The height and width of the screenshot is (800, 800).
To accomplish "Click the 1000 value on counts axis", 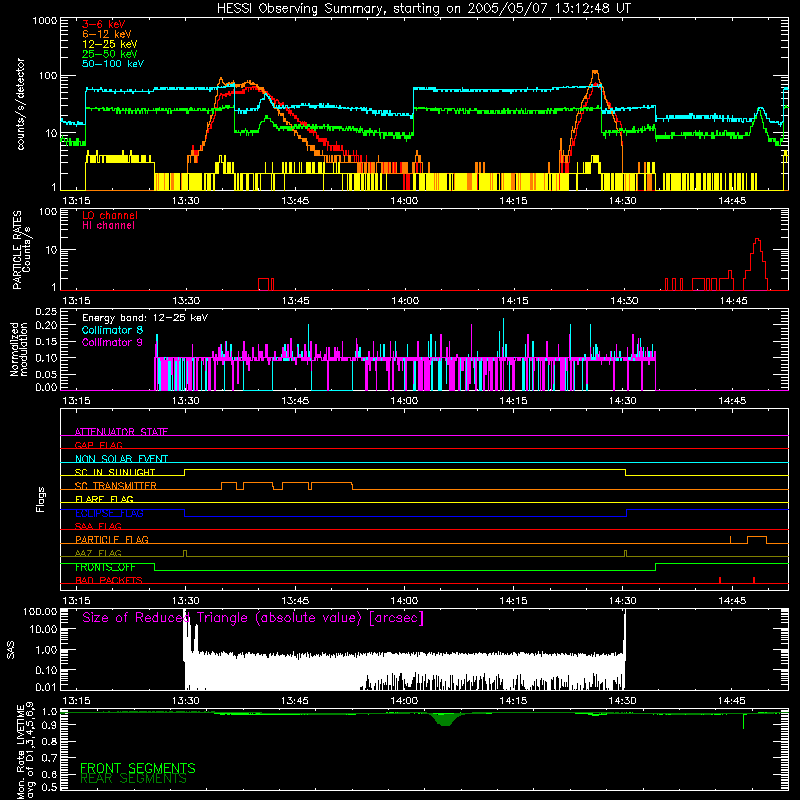I will point(45,21).
